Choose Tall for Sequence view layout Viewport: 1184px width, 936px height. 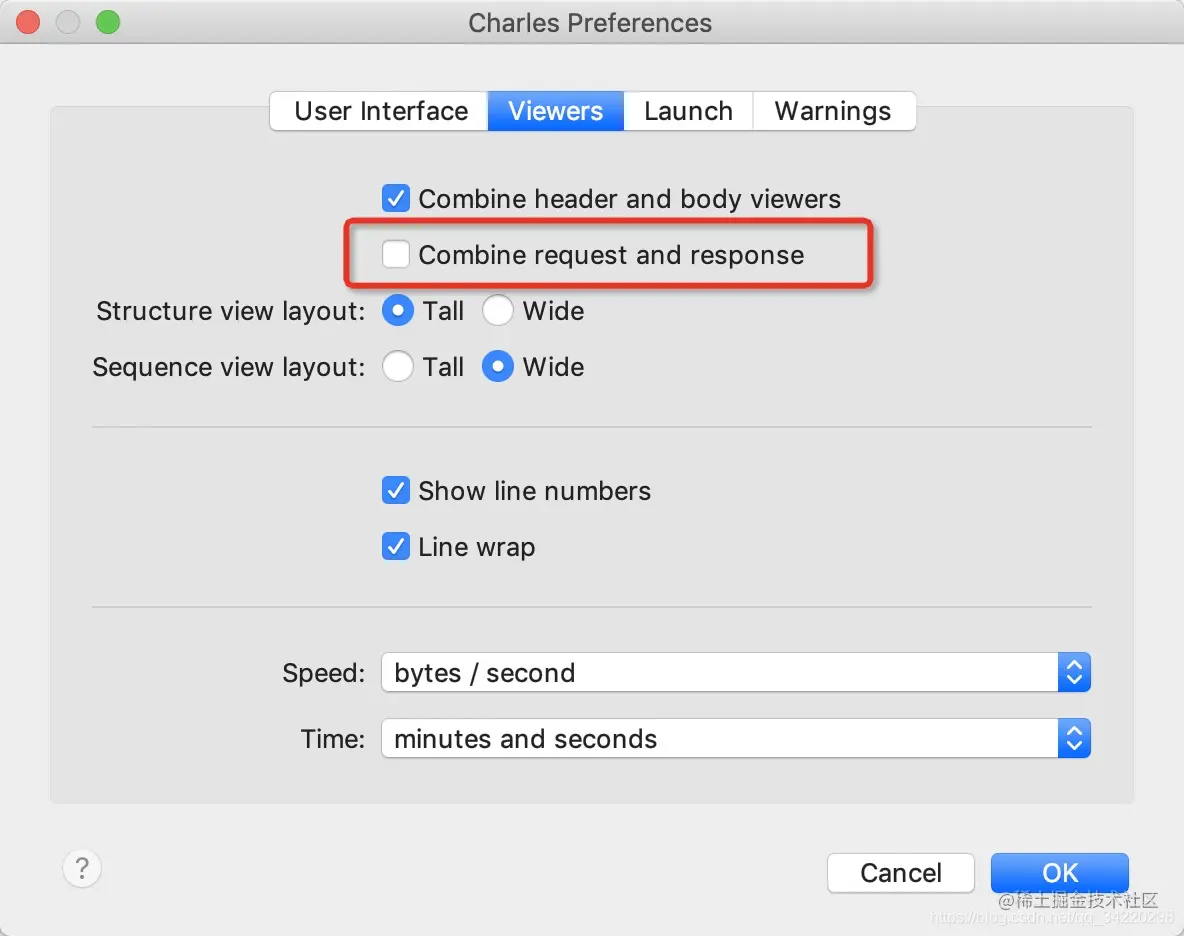(x=398, y=367)
